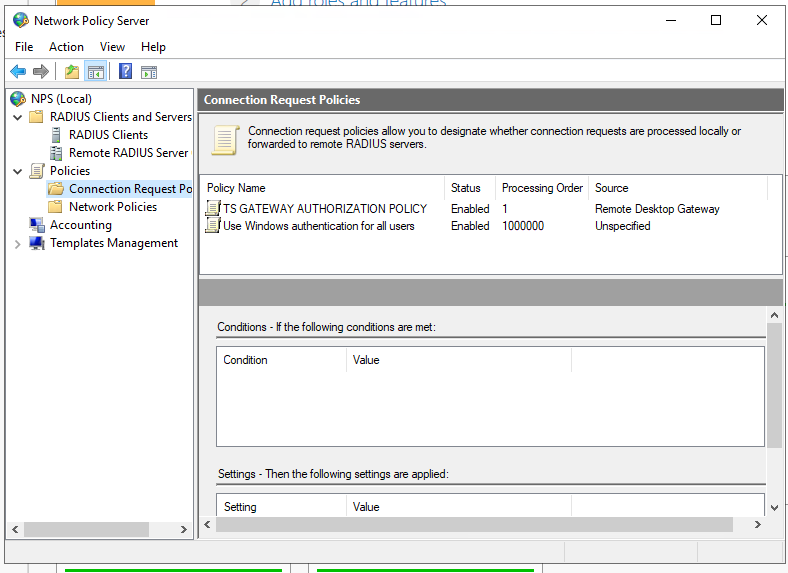Select Use Windows authentication for all users policy
This screenshot has height=573, width=788.
[x=318, y=226]
